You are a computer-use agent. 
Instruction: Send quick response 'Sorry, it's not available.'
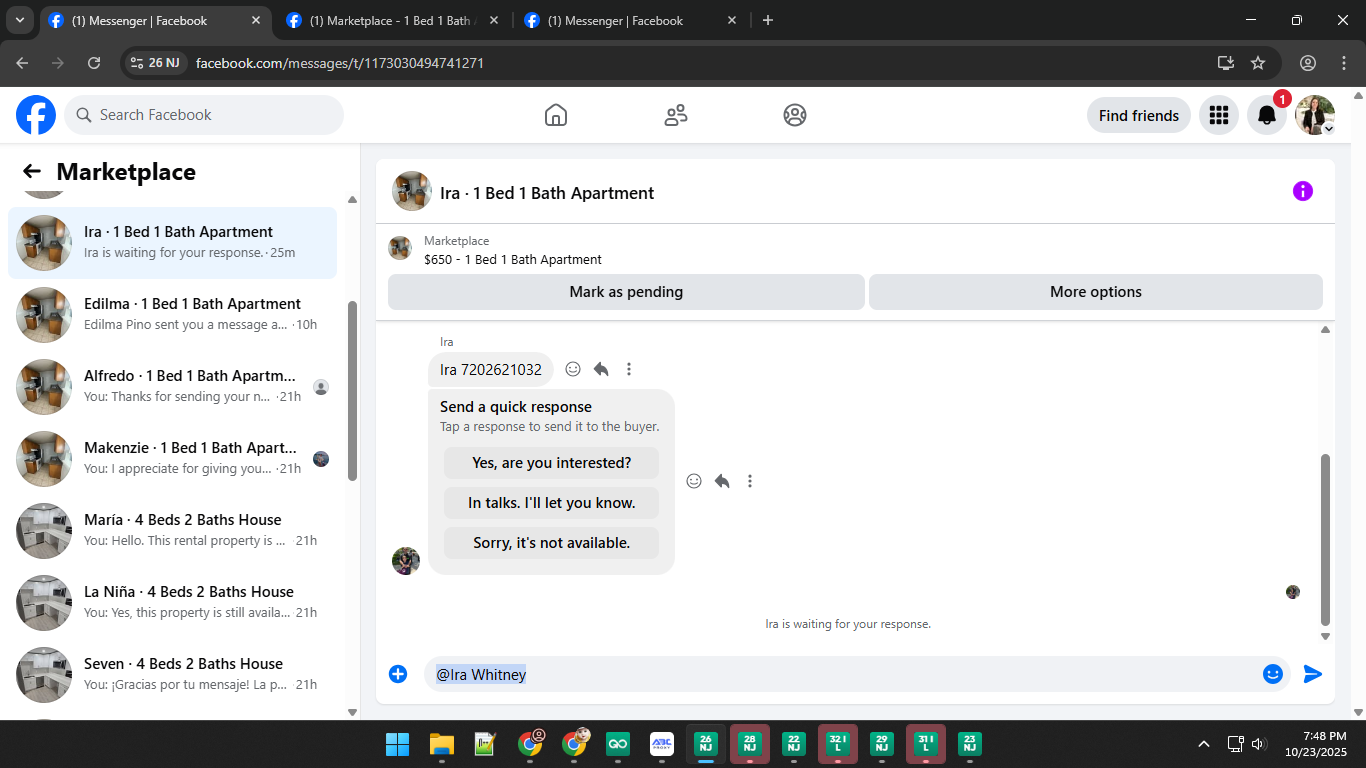coord(552,543)
